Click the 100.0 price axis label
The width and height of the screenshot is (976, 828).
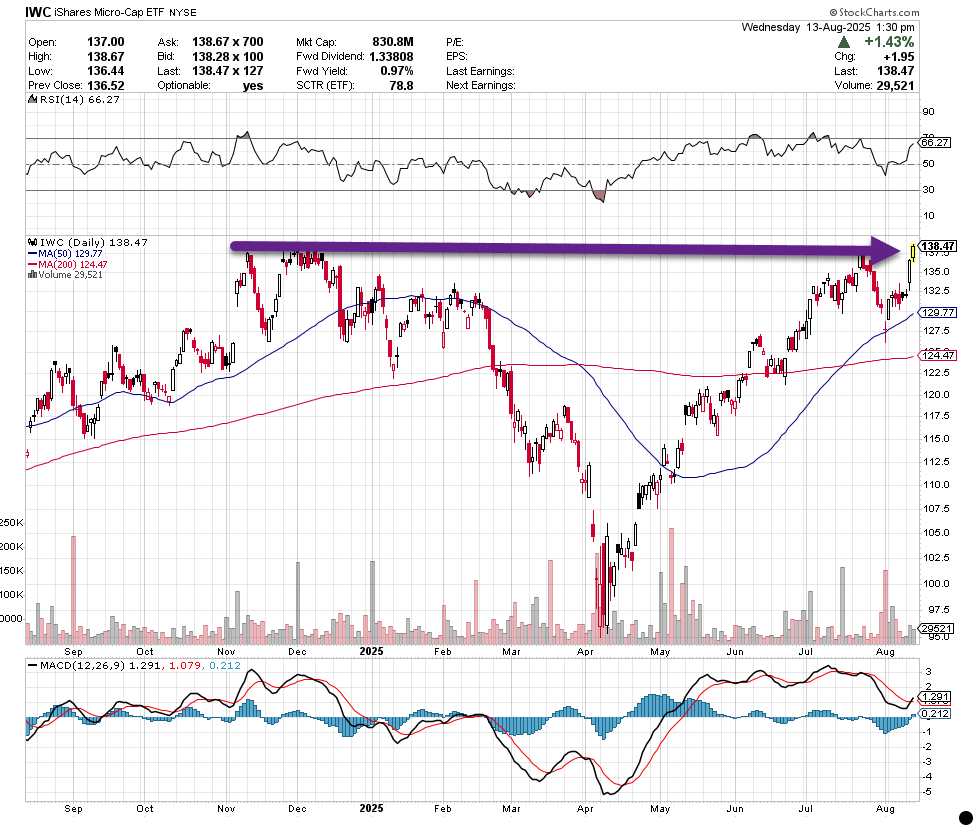936,583
